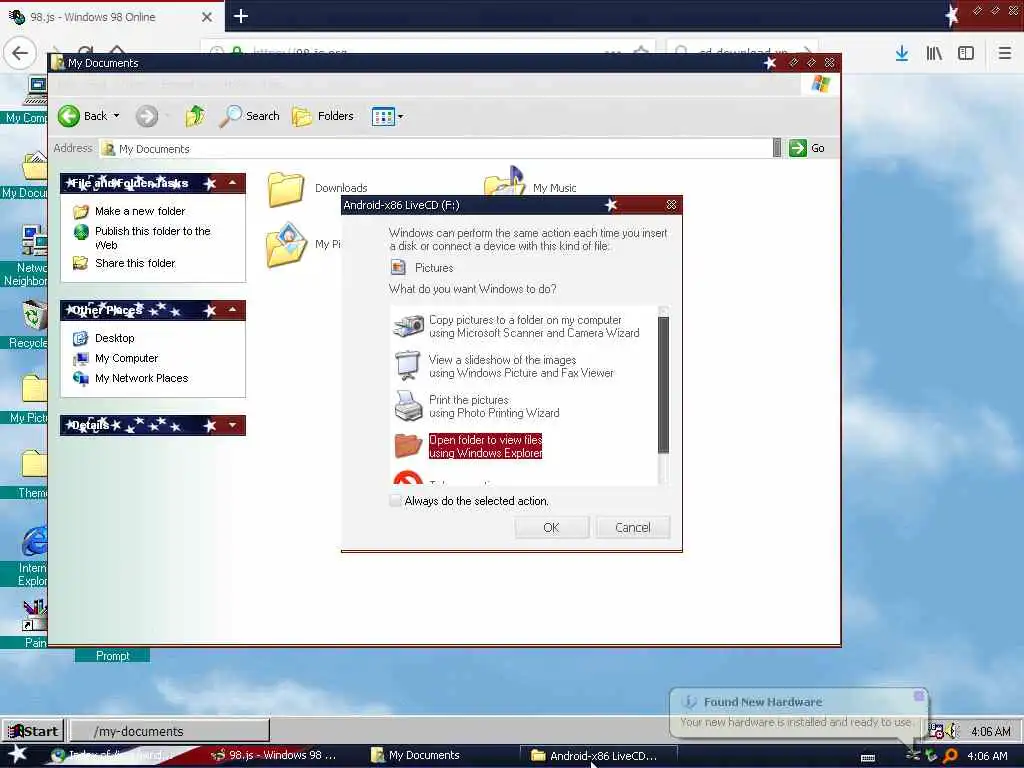Screen dimensions: 1024x768
Task: Click the action list scrollbar thumb
Action: pos(664,385)
